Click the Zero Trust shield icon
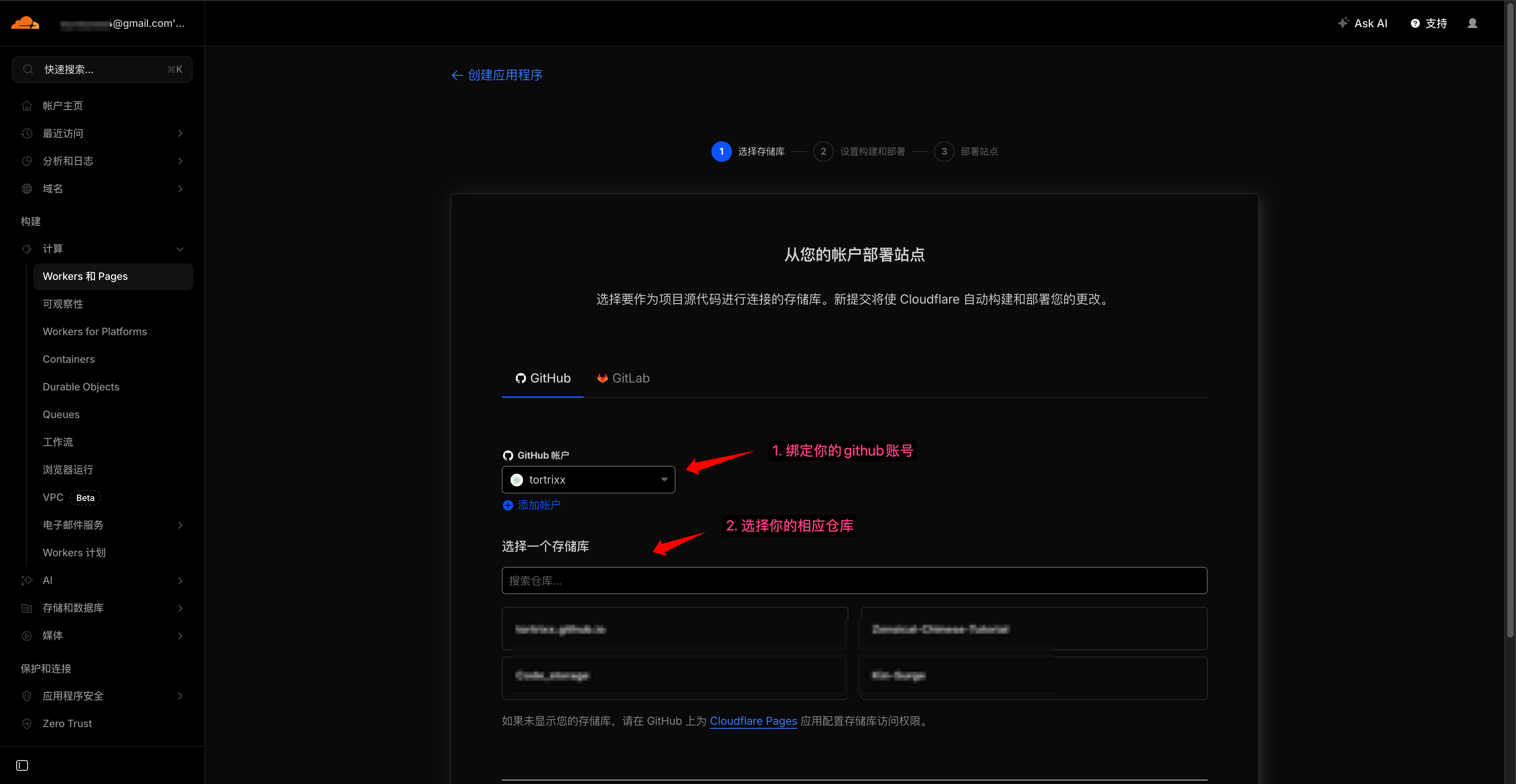 (x=27, y=723)
